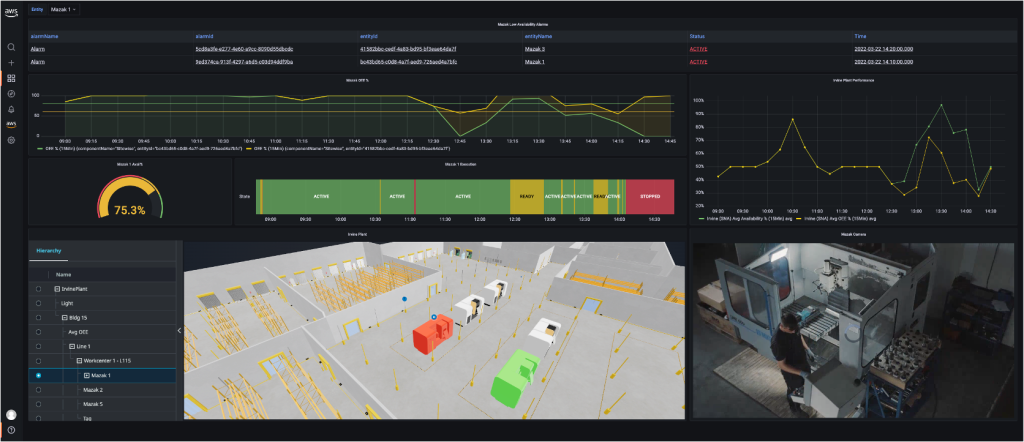Select the Line 1 radio button
The image size is (1024, 442).
coord(39,346)
